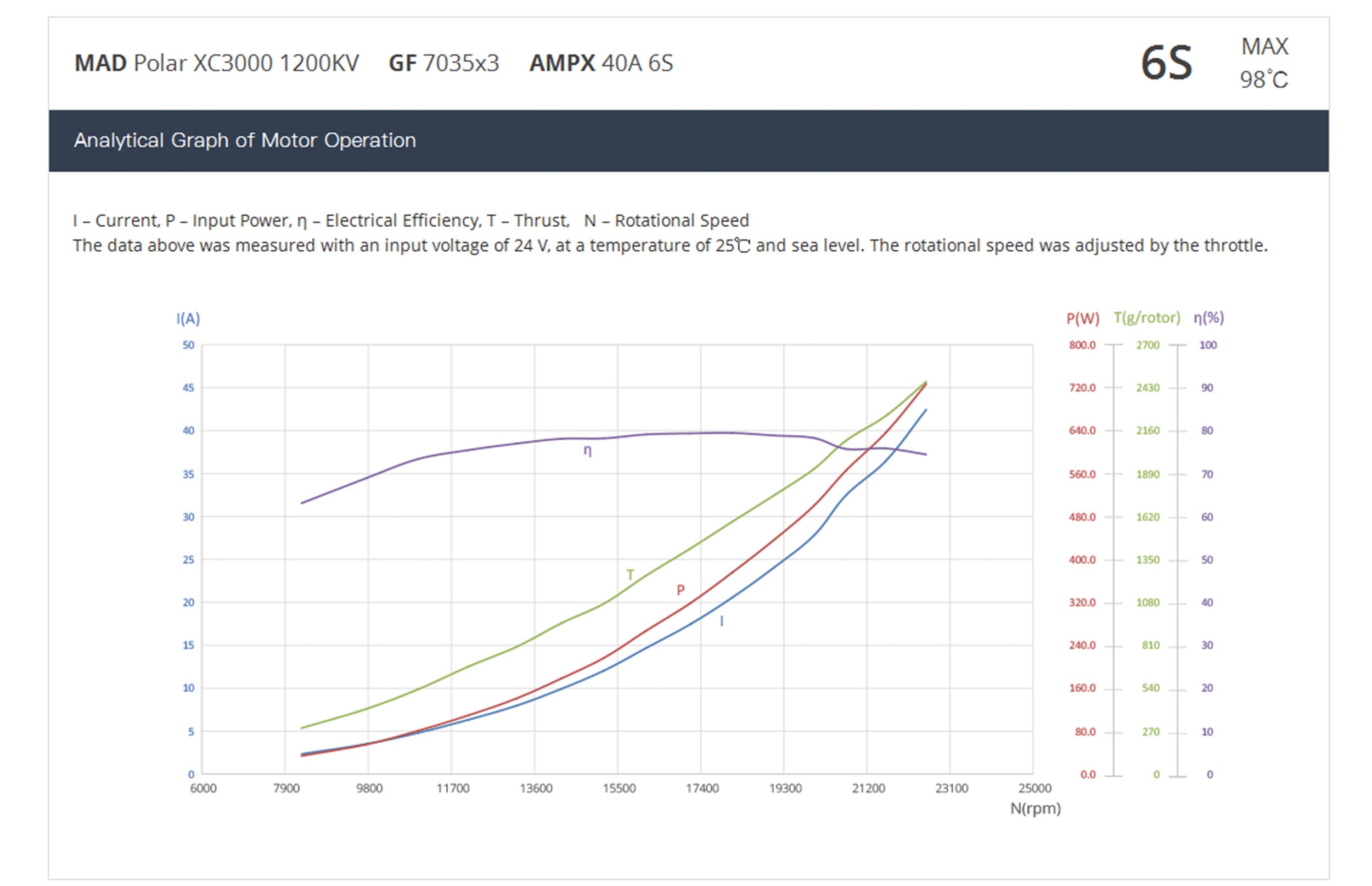Click the N(rpm) axis label

(1035, 809)
